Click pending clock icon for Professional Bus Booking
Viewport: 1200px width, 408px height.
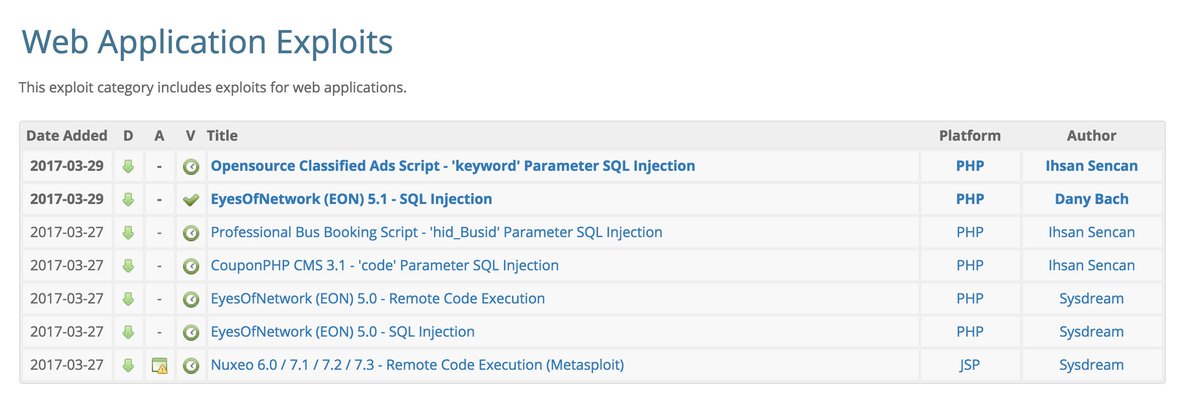point(190,232)
